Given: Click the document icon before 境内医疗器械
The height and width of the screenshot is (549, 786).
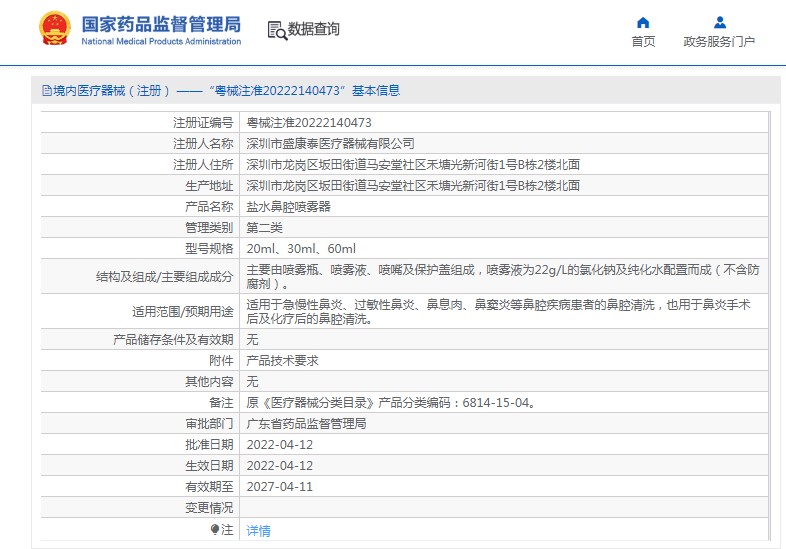Looking at the screenshot, I should click(47, 91).
